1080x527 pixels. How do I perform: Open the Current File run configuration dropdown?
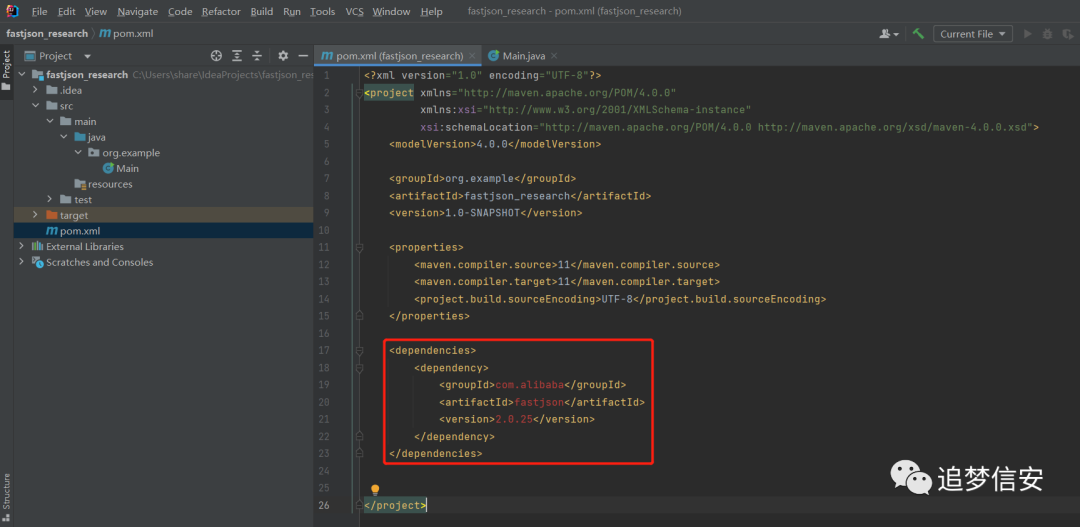(x=973, y=34)
